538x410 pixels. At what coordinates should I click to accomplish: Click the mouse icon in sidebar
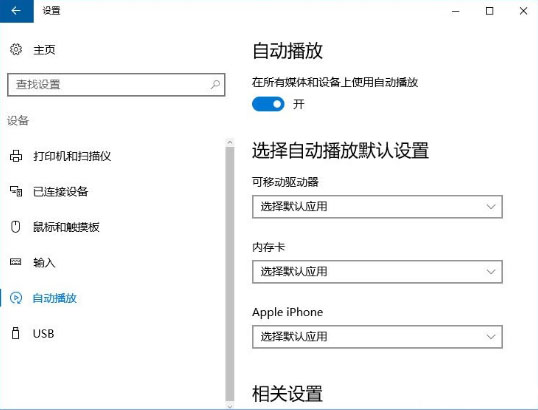(15, 227)
